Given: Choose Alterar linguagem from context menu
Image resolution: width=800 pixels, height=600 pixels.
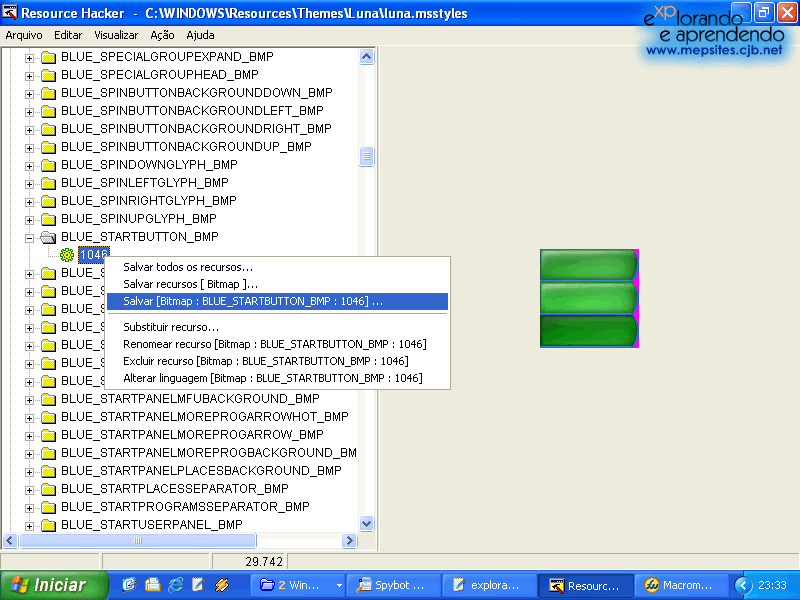Looking at the screenshot, I should pyautogui.click(x=278, y=378).
